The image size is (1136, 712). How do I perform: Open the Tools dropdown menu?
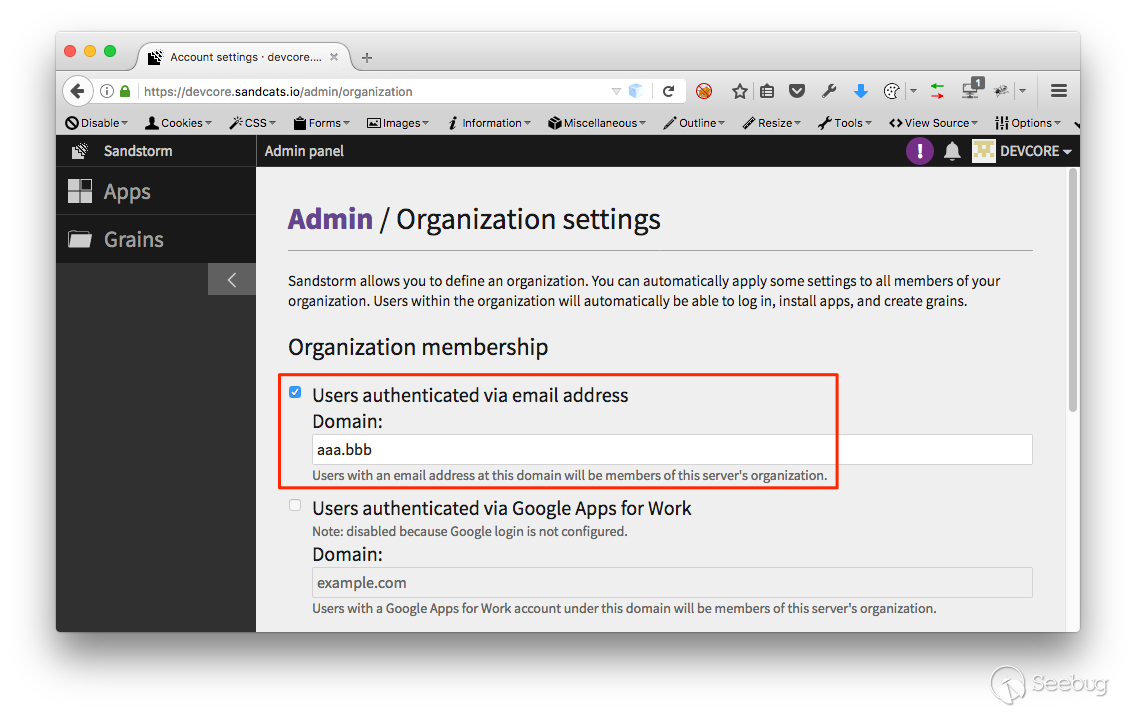click(x=845, y=123)
